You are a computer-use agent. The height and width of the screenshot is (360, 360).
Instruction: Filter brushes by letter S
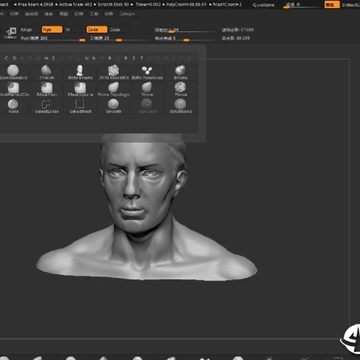pyautogui.click(x=134, y=58)
